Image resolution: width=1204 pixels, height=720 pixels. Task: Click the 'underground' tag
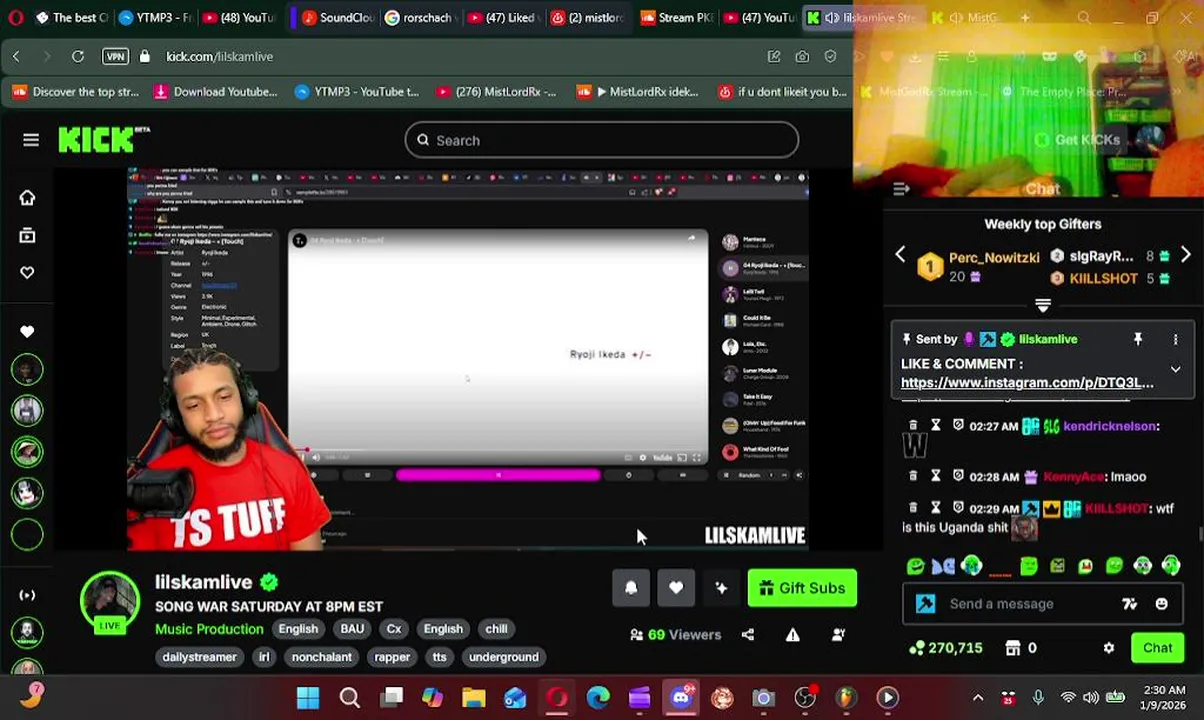pos(504,657)
